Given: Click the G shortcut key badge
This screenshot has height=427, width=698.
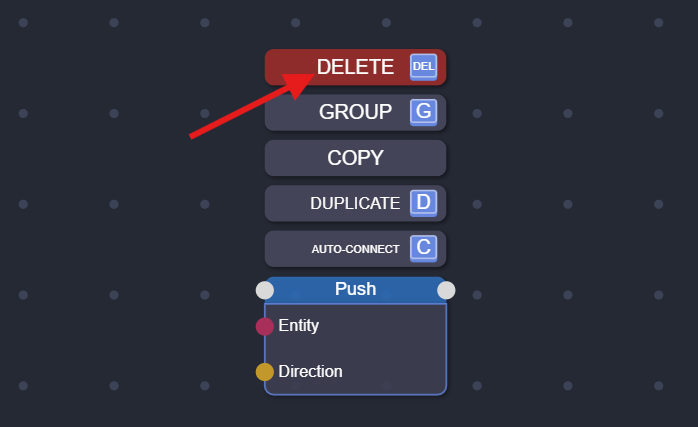Looking at the screenshot, I should pos(423,112).
